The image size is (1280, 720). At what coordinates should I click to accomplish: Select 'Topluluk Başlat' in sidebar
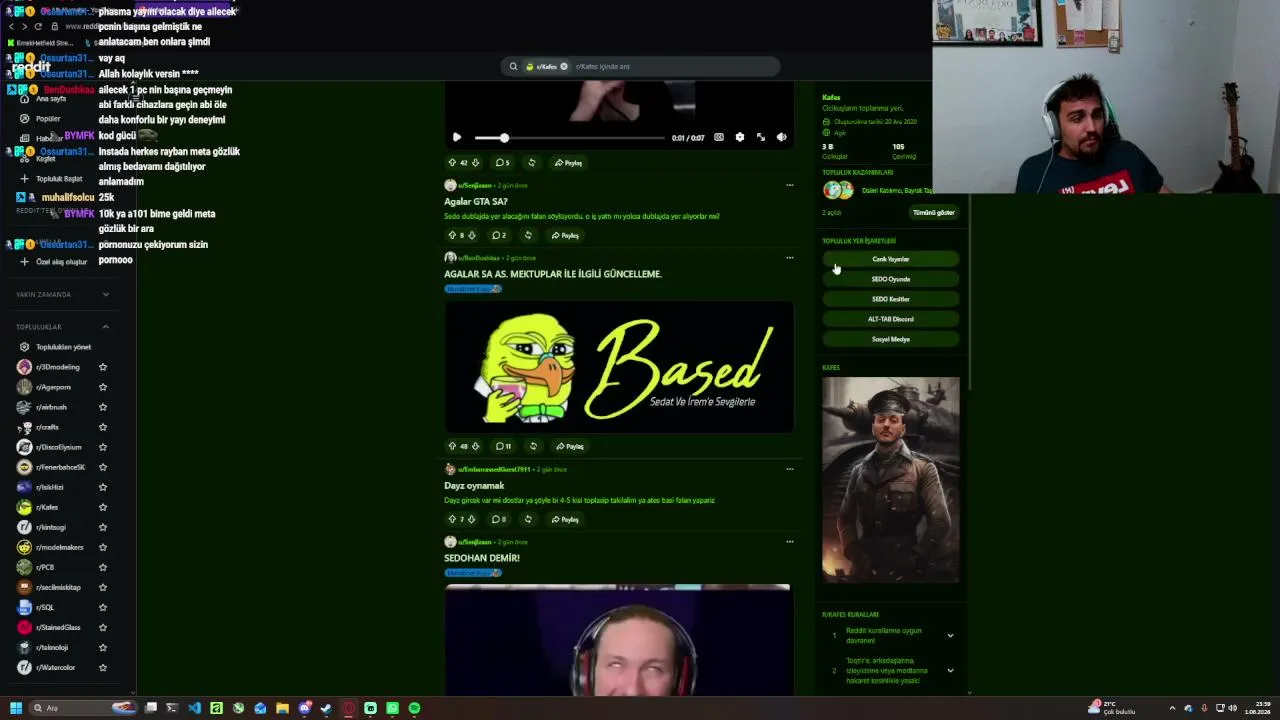[52, 179]
